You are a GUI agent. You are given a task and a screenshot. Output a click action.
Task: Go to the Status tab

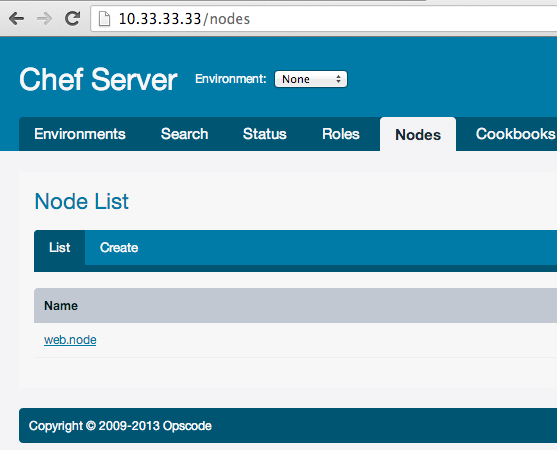(x=265, y=134)
